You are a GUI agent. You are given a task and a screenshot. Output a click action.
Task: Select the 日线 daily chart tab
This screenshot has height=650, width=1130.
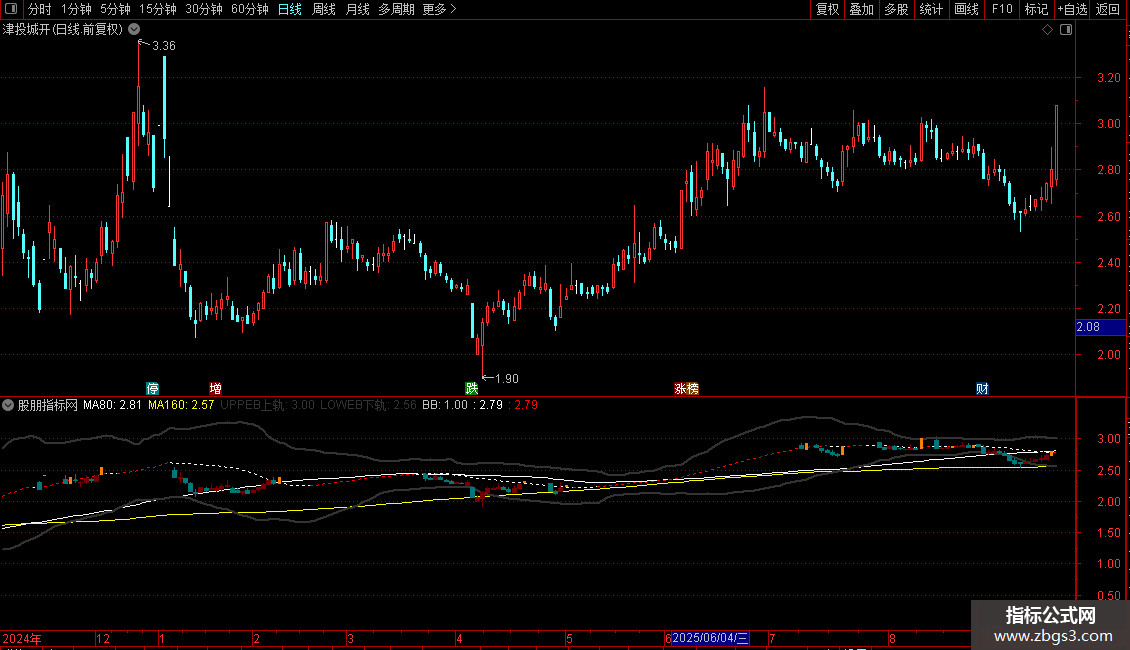pyautogui.click(x=290, y=9)
